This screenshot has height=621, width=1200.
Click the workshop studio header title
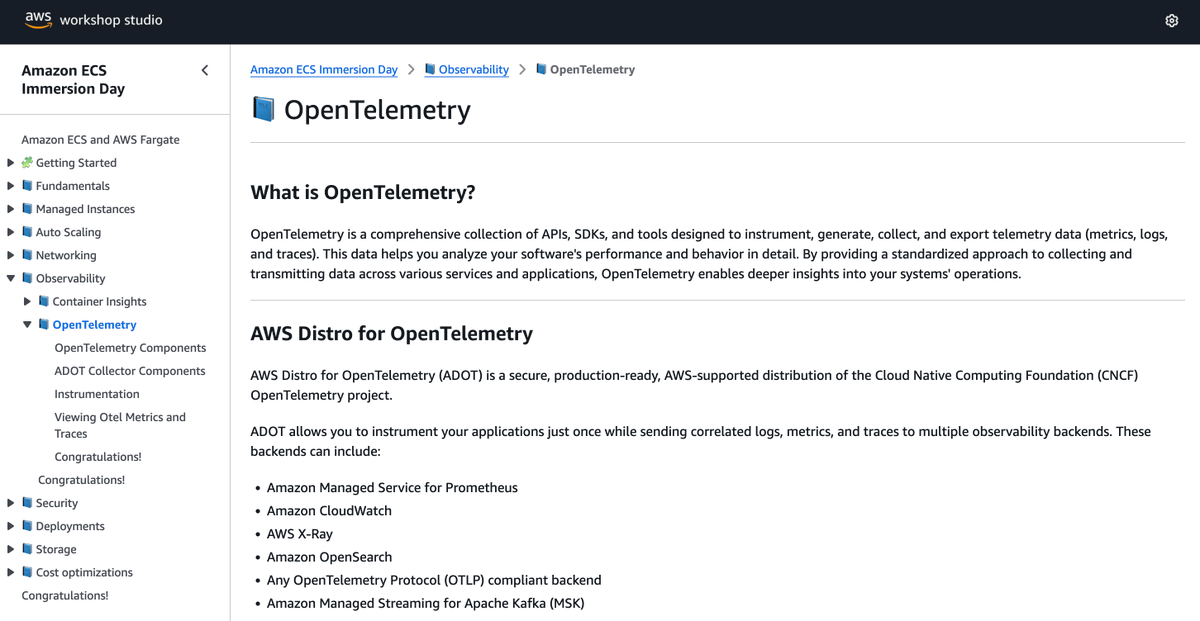111,20
